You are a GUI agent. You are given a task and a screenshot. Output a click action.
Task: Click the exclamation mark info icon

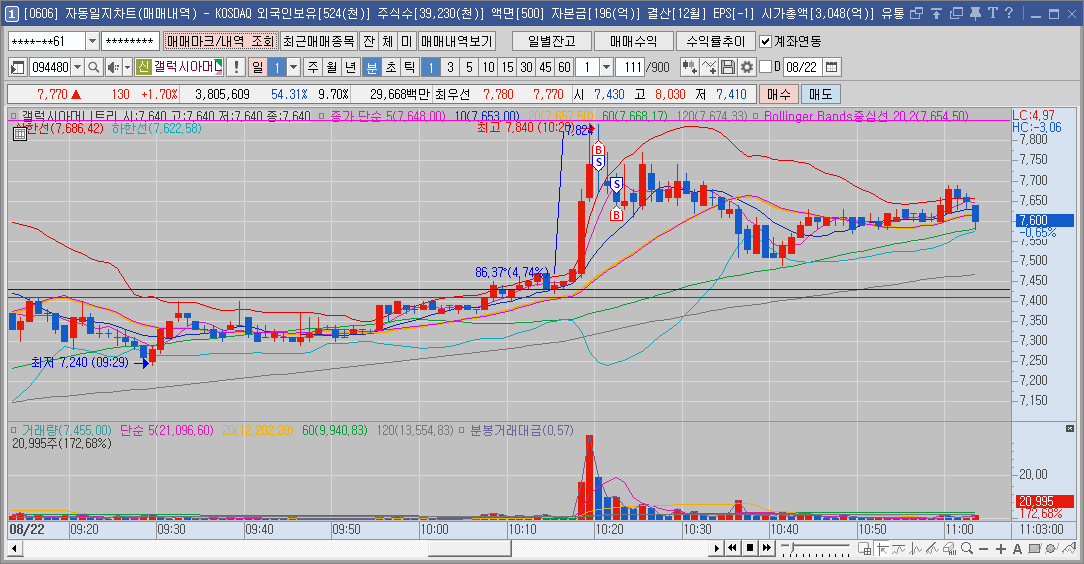coord(236,67)
